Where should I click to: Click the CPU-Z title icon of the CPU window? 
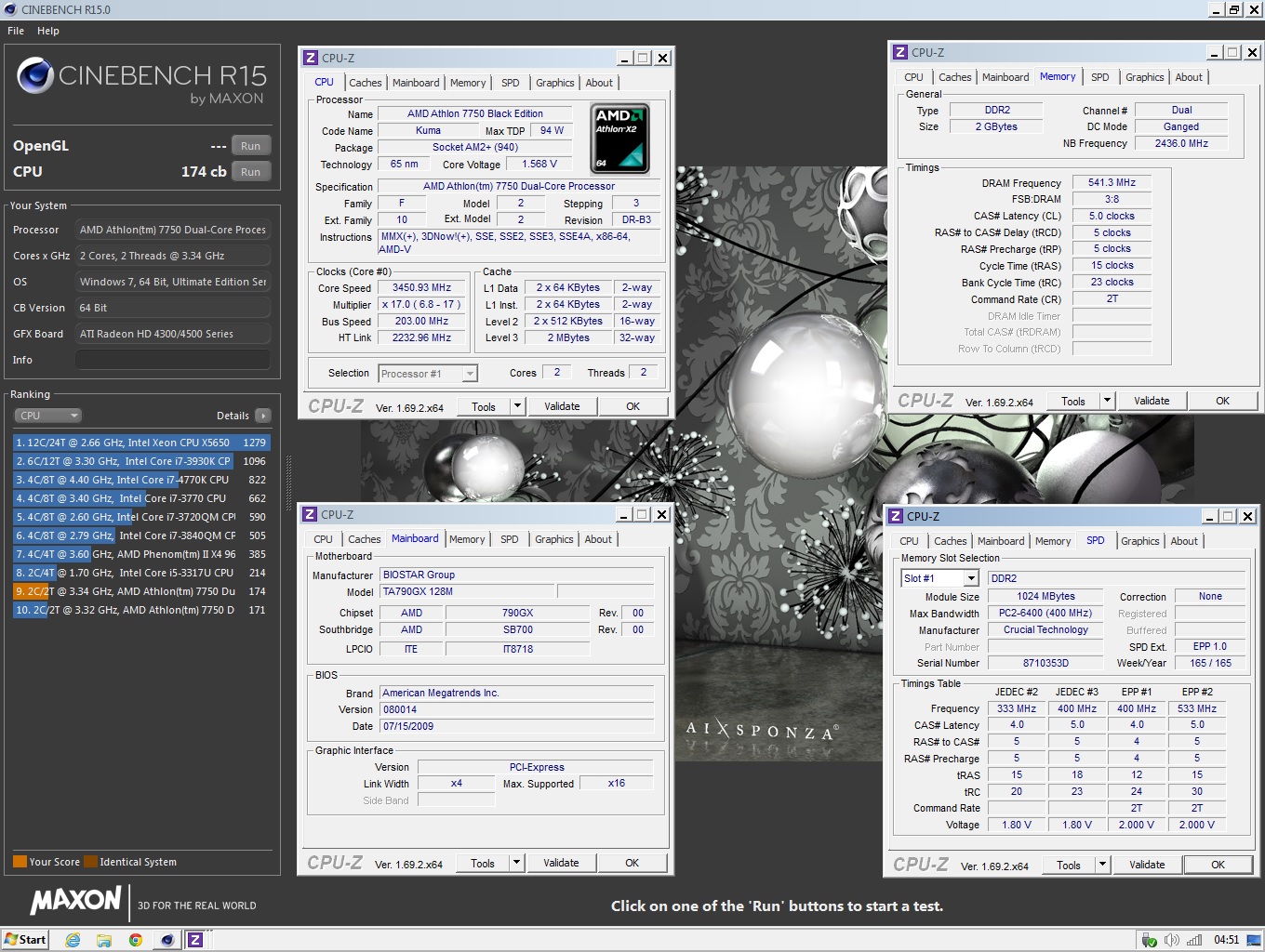click(311, 58)
